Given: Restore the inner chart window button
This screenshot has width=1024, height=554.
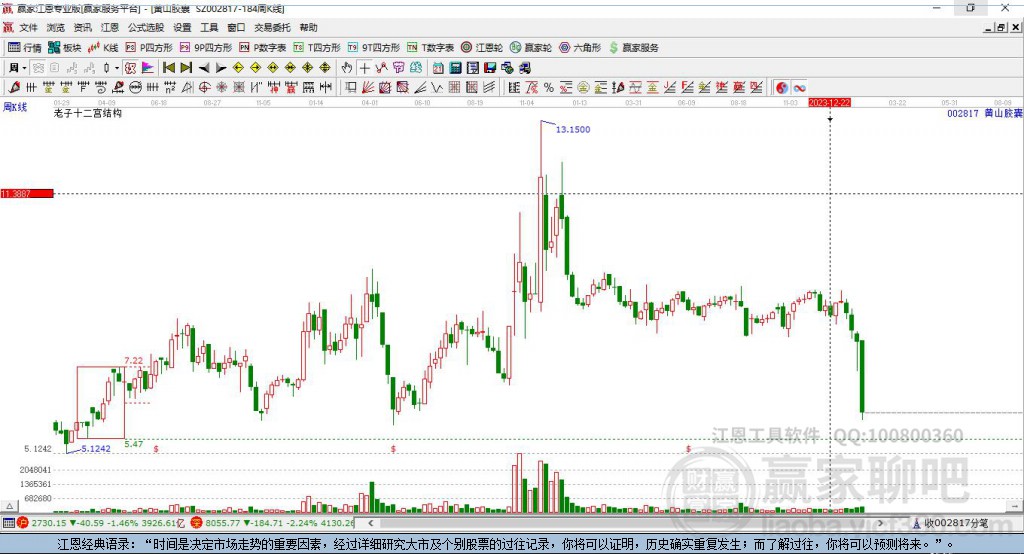Looking at the screenshot, I should tap(1001, 27).
